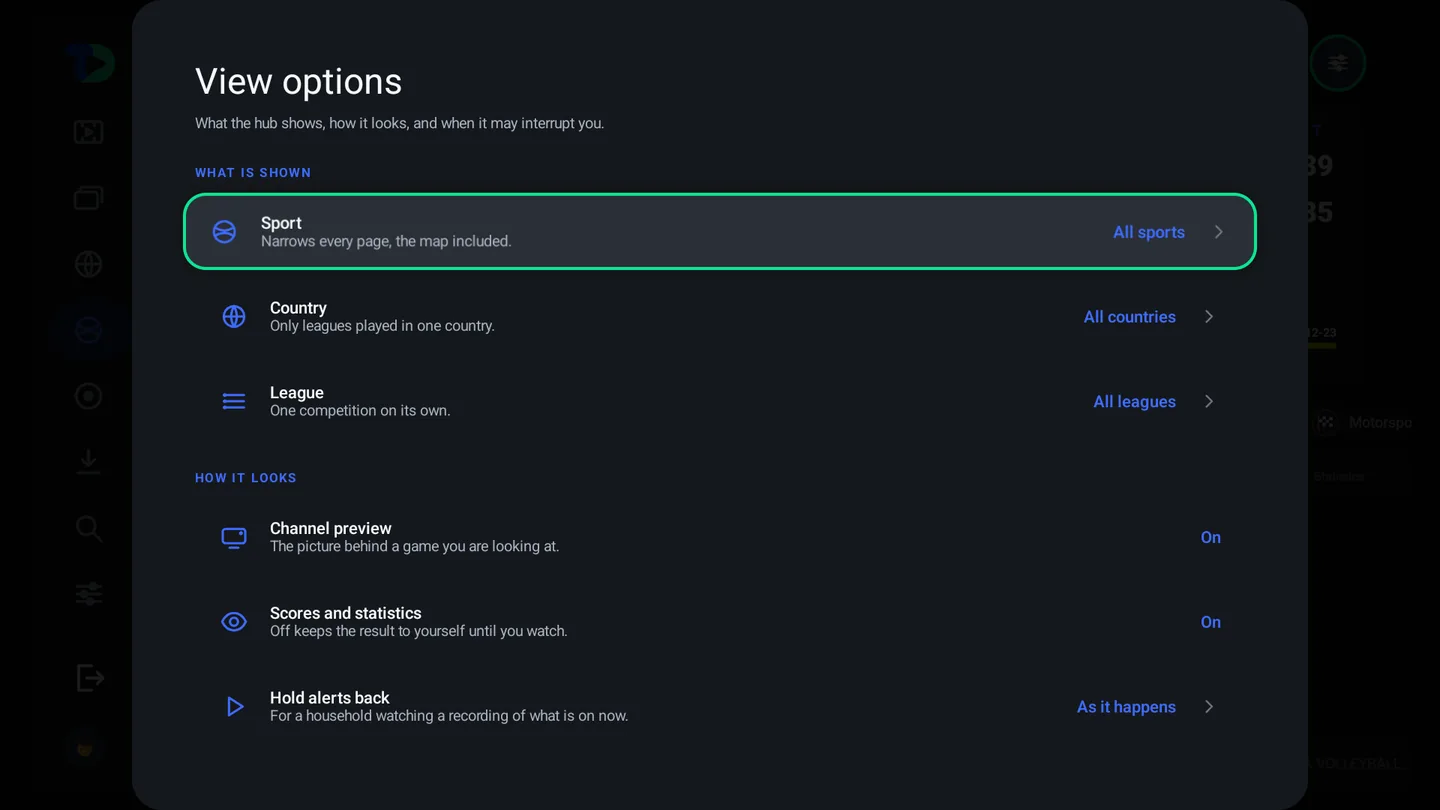Screen dimensions: 1440x810
Task: Open the Sport filter row
Action: tap(720, 232)
